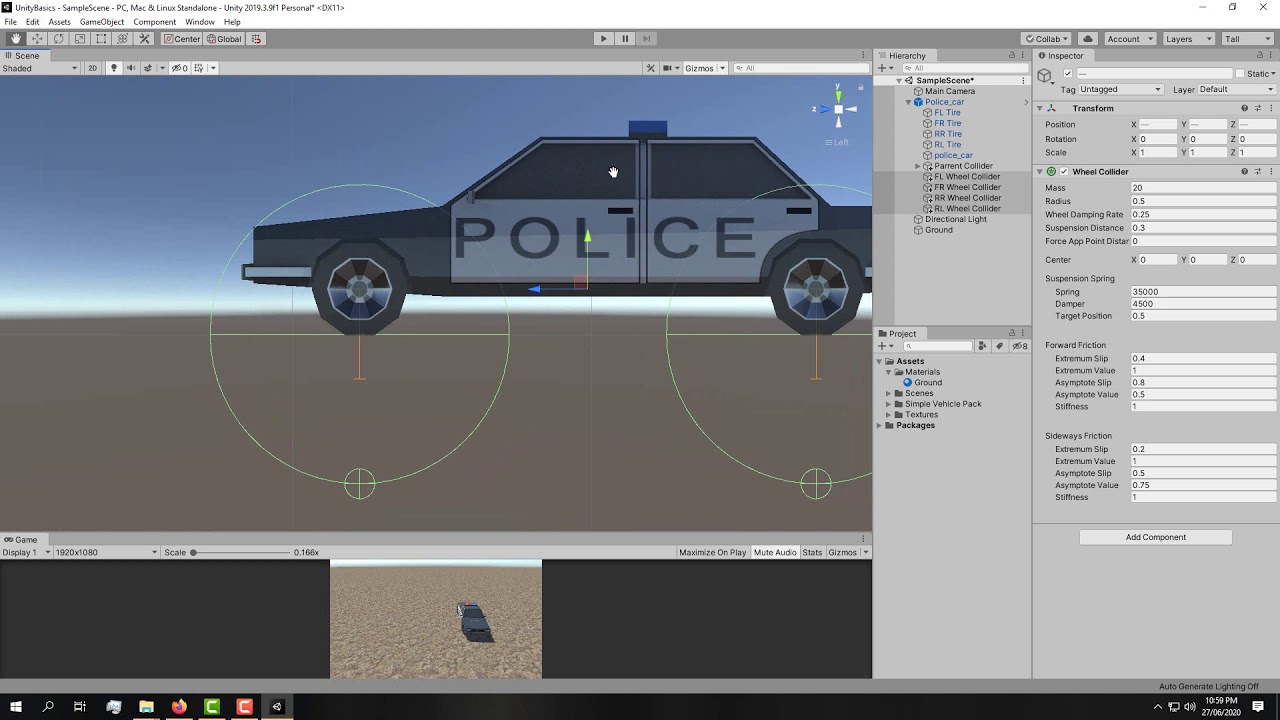1280x720 pixels.
Task: Select the Move tool
Action: click(37, 39)
